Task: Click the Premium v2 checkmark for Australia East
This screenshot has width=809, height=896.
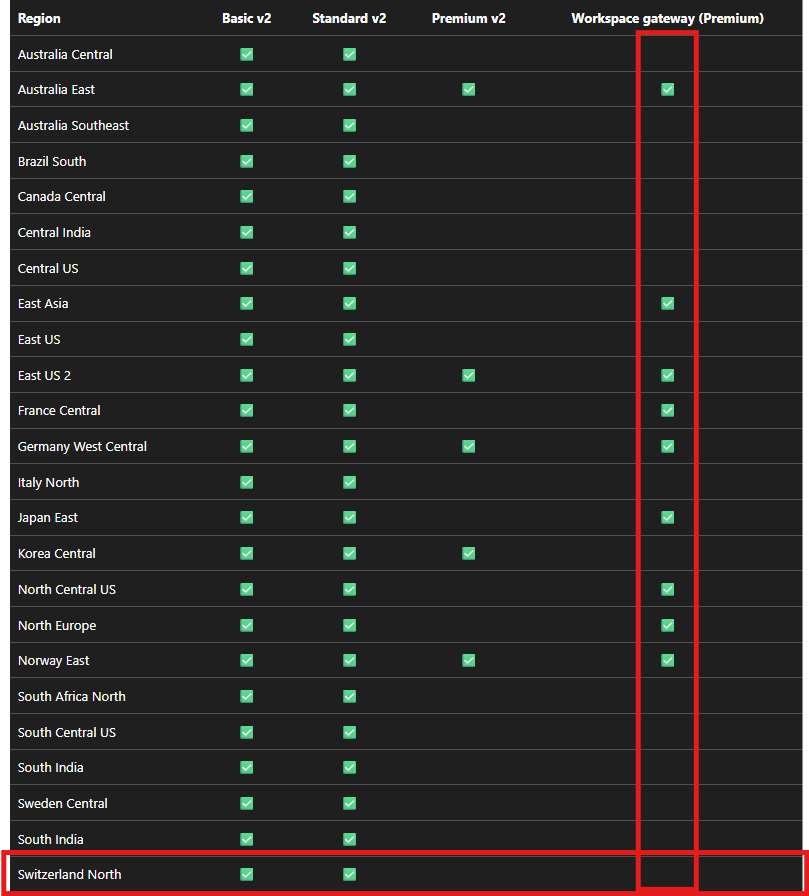Action: (468, 89)
